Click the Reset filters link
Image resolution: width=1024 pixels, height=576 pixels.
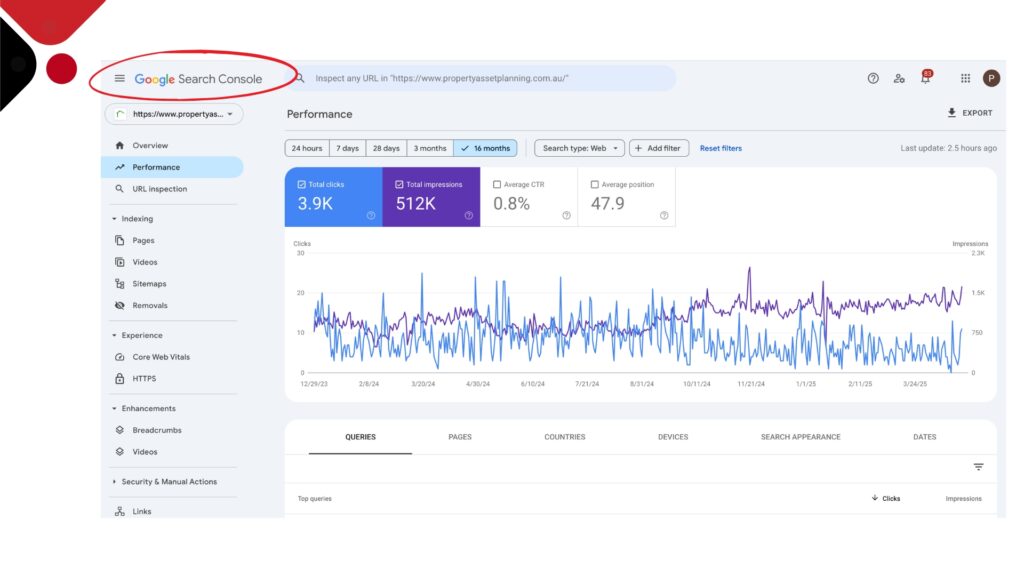(721, 148)
